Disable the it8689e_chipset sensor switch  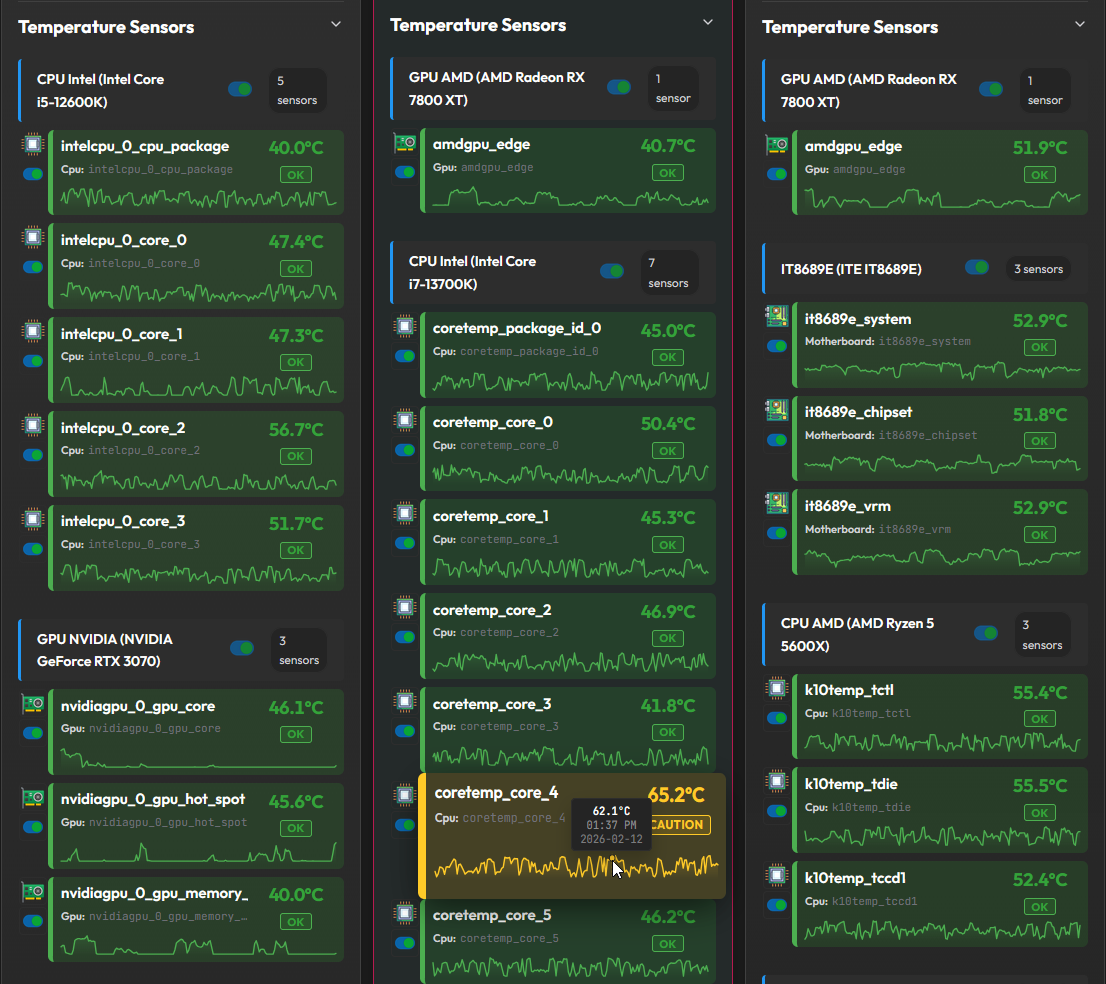pyautogui.click(x=777, y=439)
